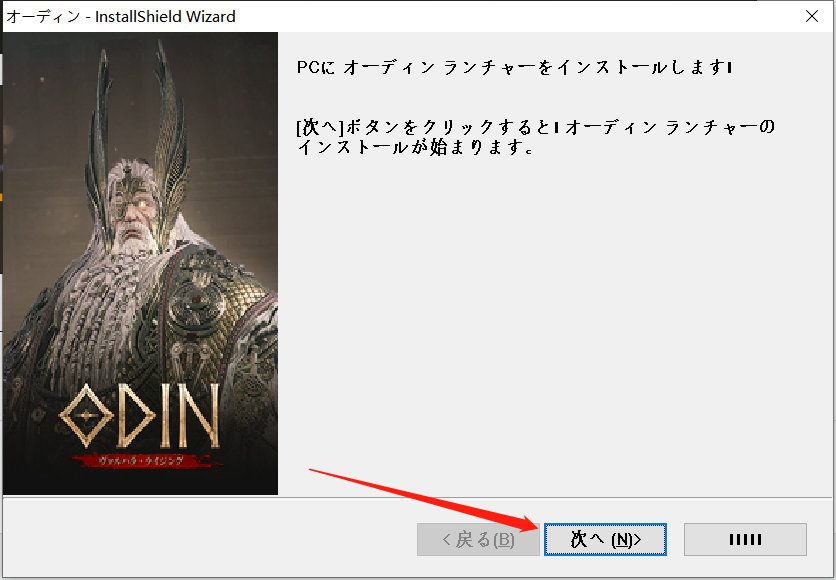Viewport: 836px width, 580px height.
Task: Close the InstallShield Wizard window
Action: coord(811,16)
